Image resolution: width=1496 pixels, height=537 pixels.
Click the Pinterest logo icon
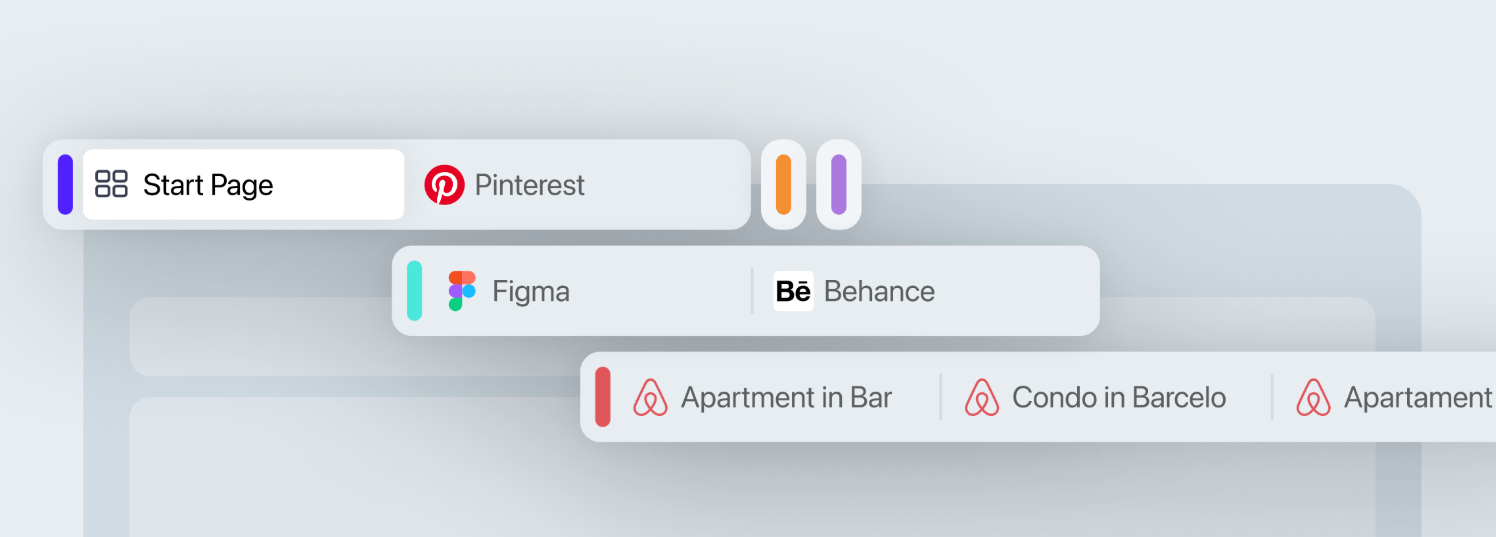(x=444, y=185)
